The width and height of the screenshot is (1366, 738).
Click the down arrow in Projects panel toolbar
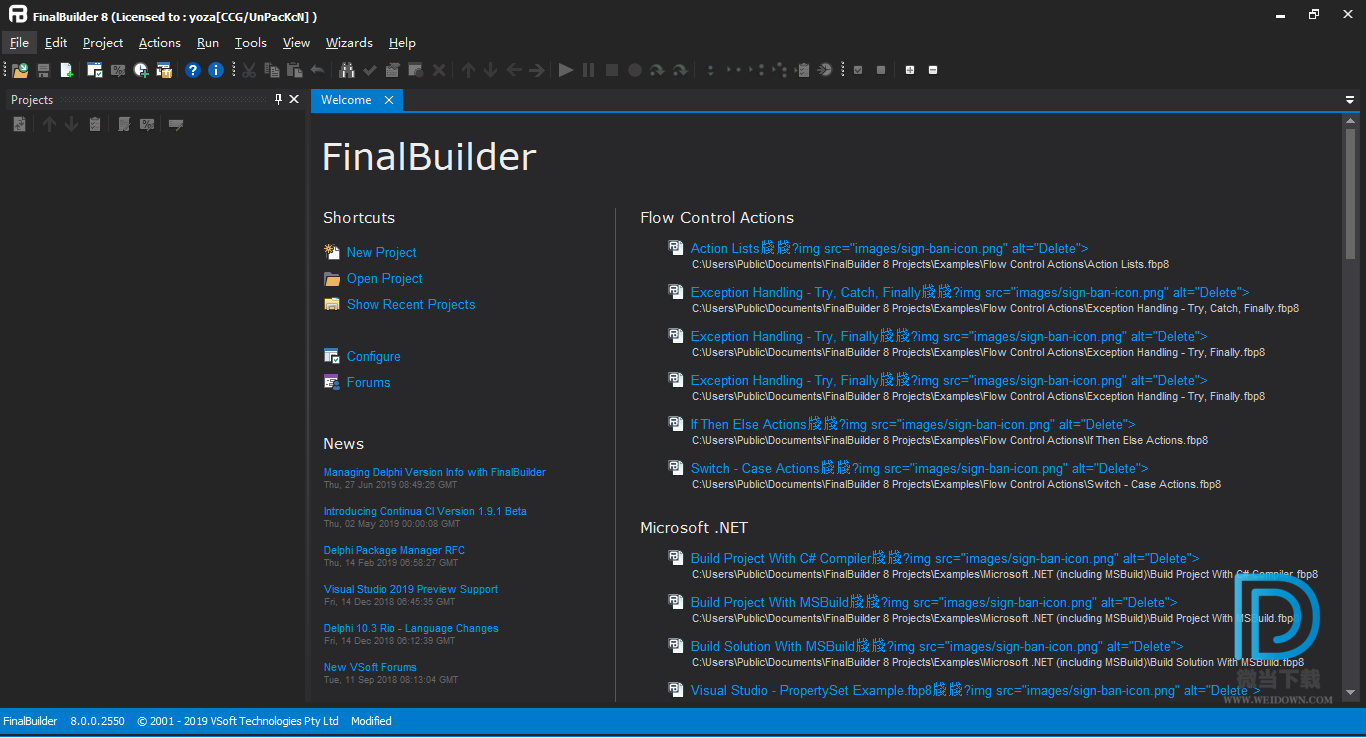pos(71,124)
